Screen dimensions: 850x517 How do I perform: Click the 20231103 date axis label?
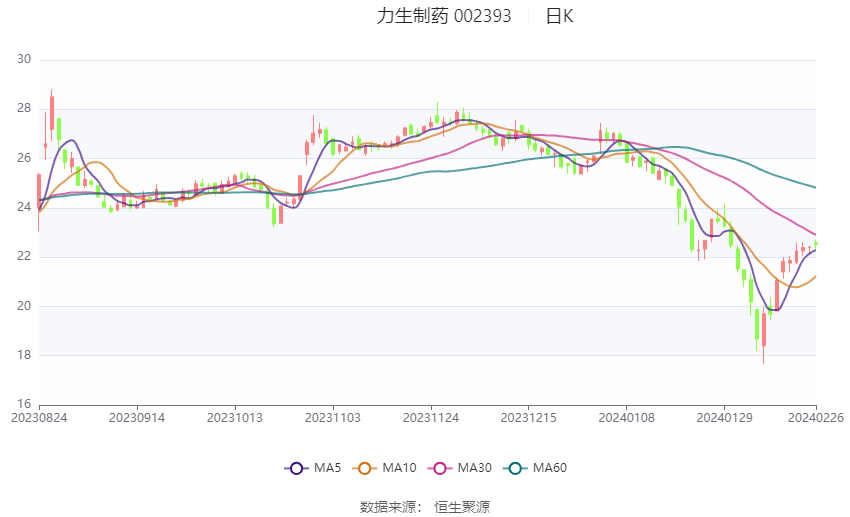333,418
